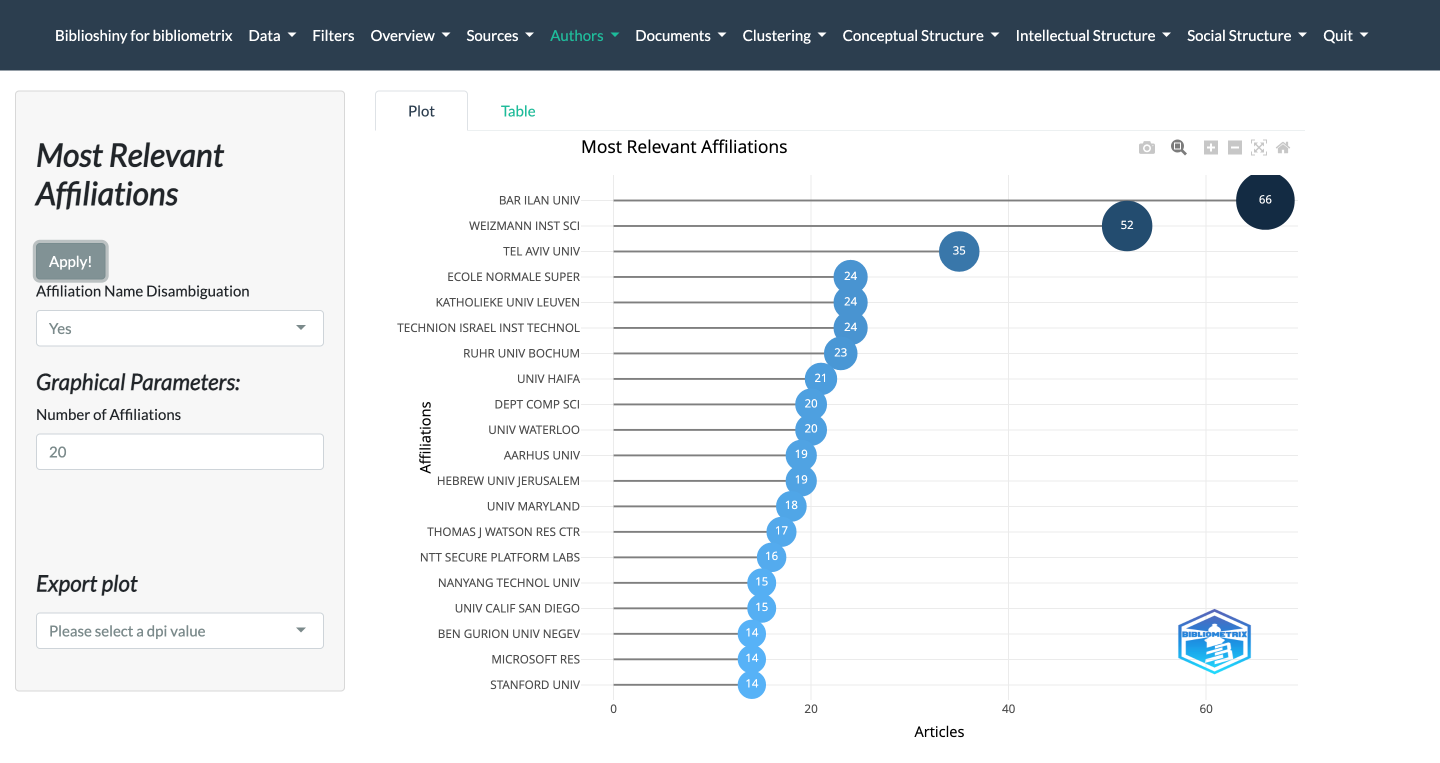Click the 17 bubble for Thomas J Watson

781,532
